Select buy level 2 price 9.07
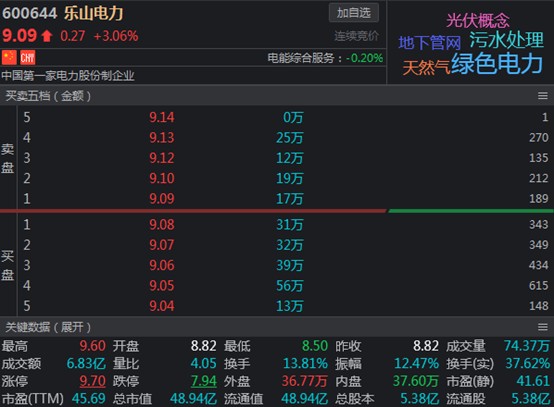The image size is (554, 407). (x=162, y=245)
